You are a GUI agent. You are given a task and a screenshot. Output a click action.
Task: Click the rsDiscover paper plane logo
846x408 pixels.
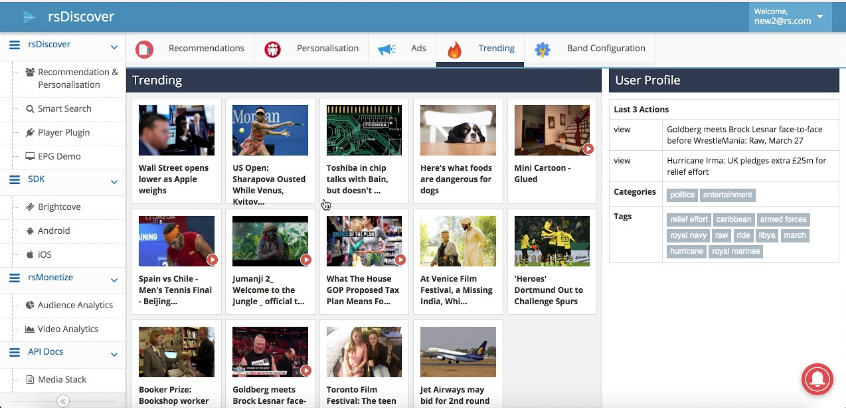tap(31, 16)
